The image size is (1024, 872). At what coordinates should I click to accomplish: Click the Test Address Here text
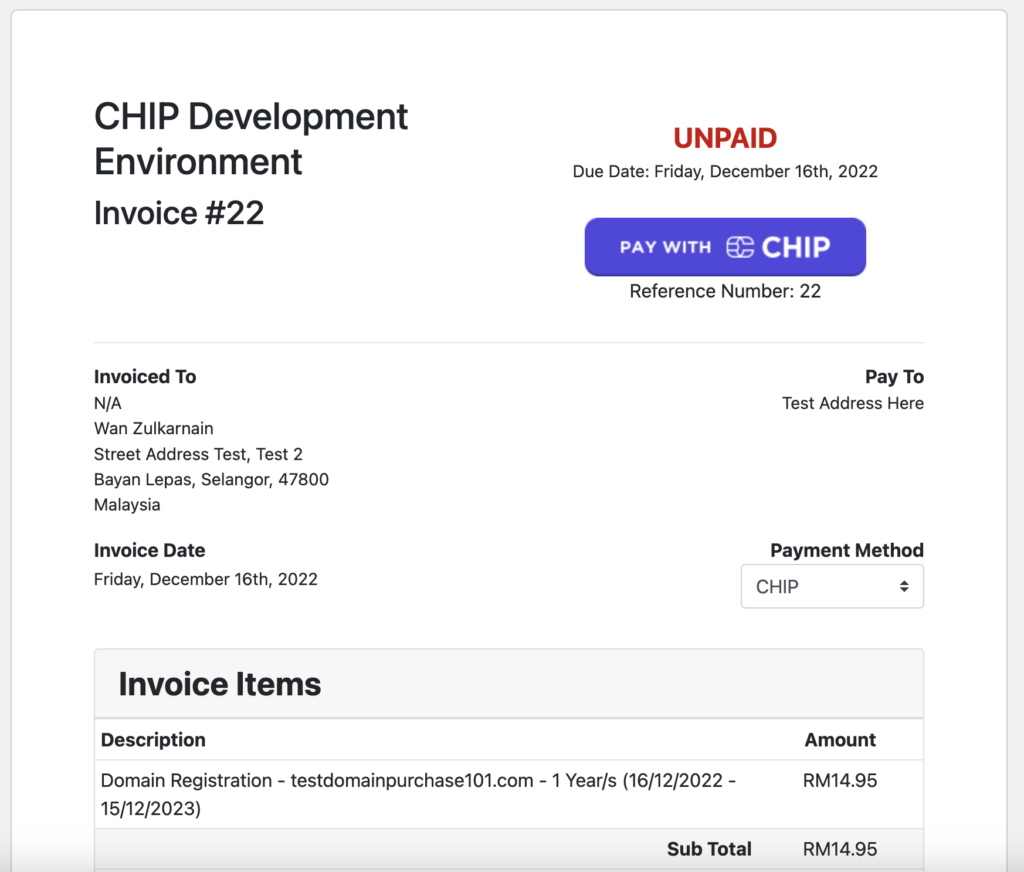point(853,403)
